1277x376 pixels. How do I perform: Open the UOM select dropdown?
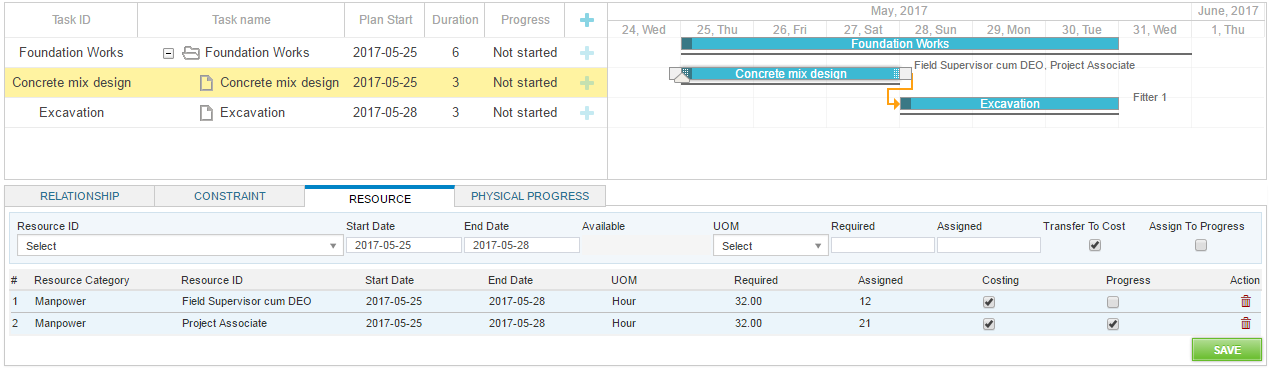tap(771, 246)
